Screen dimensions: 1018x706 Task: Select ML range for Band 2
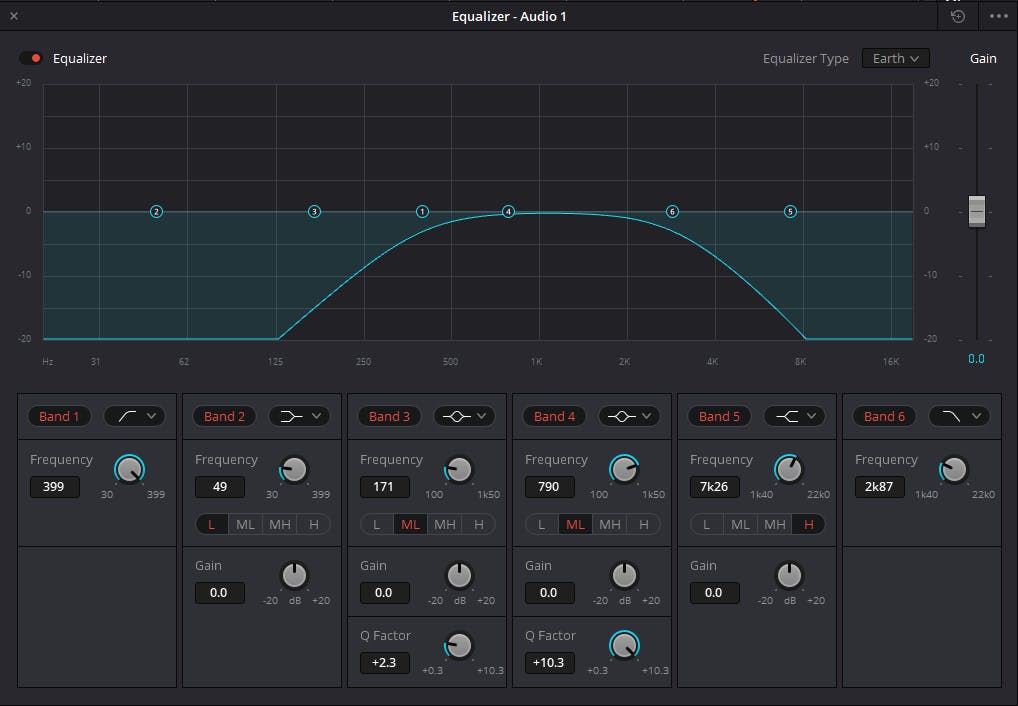(245, 525)
